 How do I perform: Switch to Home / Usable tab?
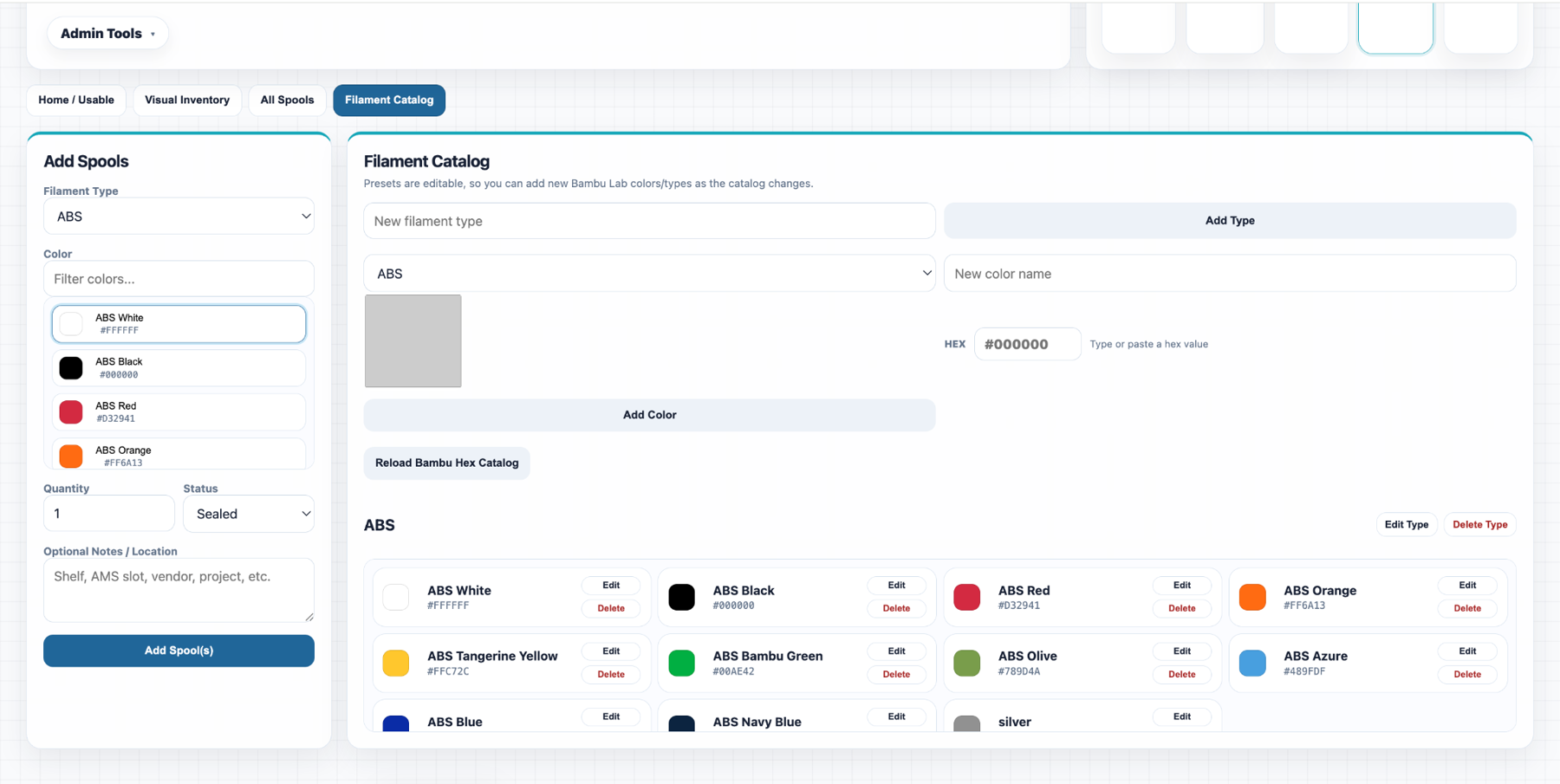tap(76, 100)
